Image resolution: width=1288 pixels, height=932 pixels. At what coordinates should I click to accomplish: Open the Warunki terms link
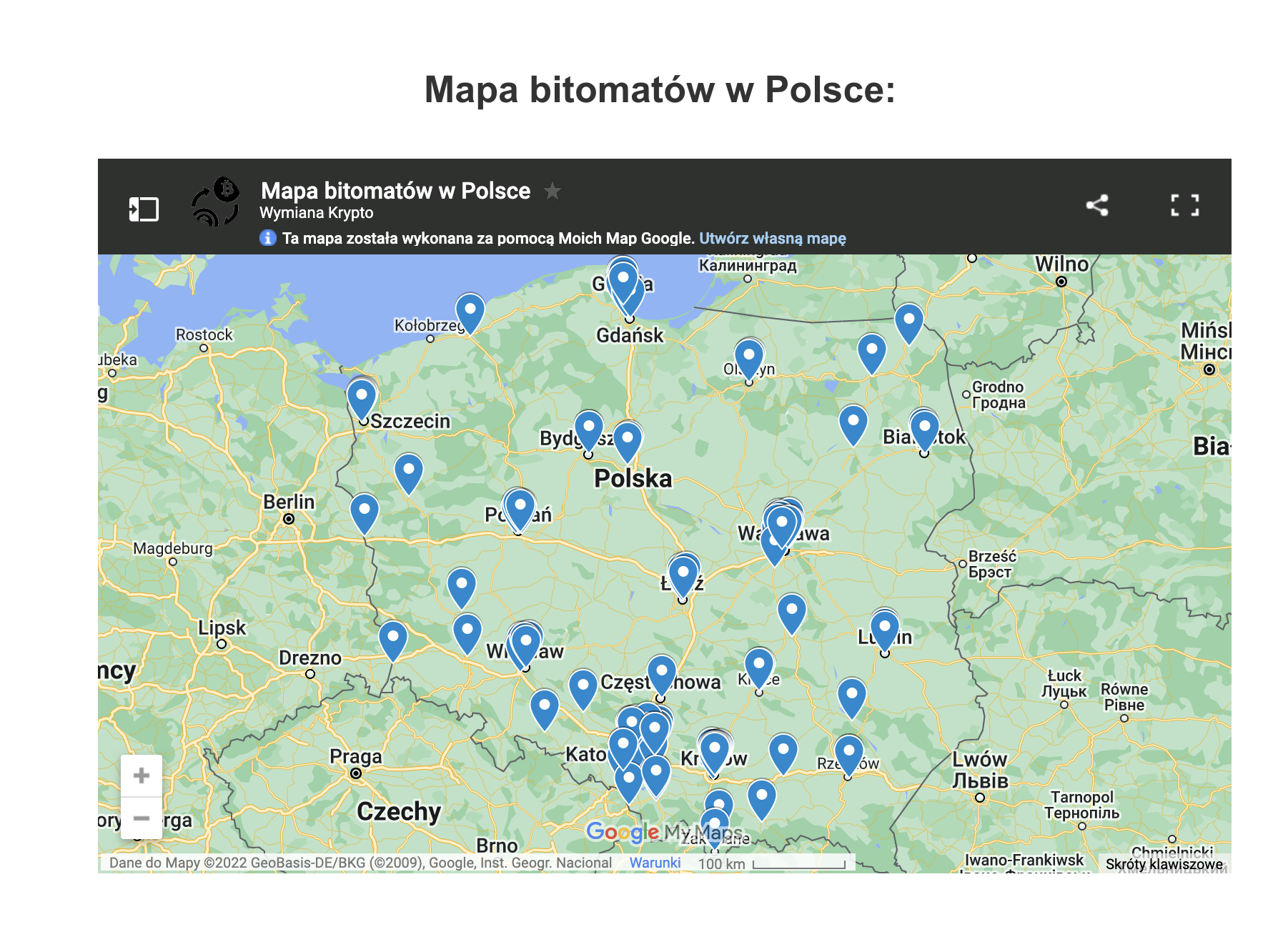(655, 863)
